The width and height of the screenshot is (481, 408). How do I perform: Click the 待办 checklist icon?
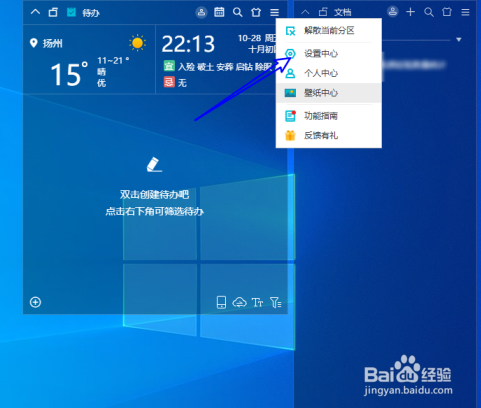(x=71, y=12)
